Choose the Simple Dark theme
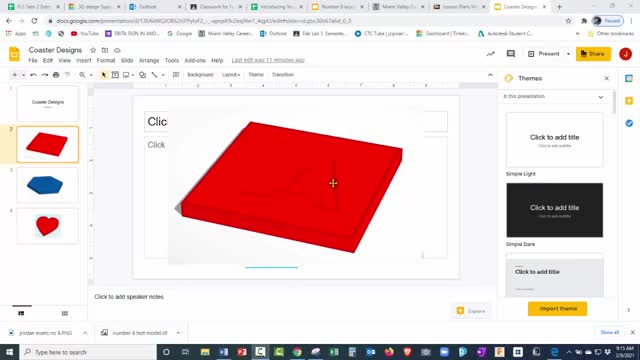 (555, 210)
